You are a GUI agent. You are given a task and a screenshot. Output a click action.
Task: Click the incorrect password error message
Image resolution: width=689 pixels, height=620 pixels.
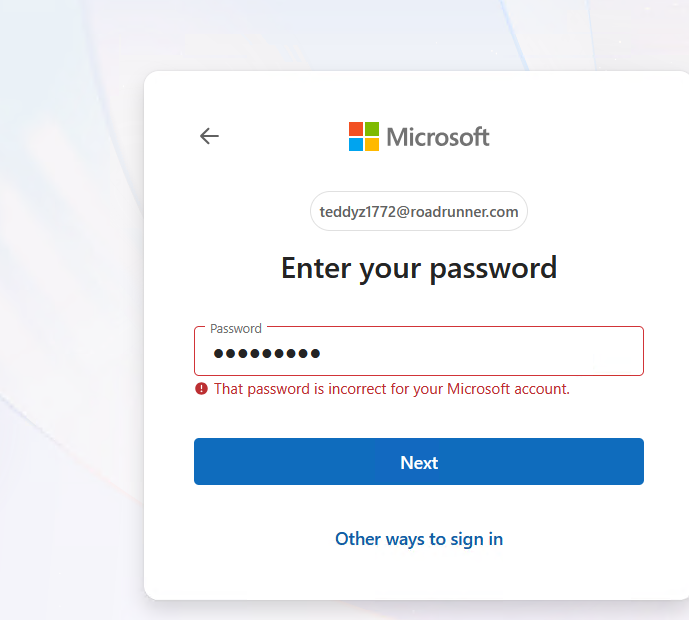[x=392, y=389]
